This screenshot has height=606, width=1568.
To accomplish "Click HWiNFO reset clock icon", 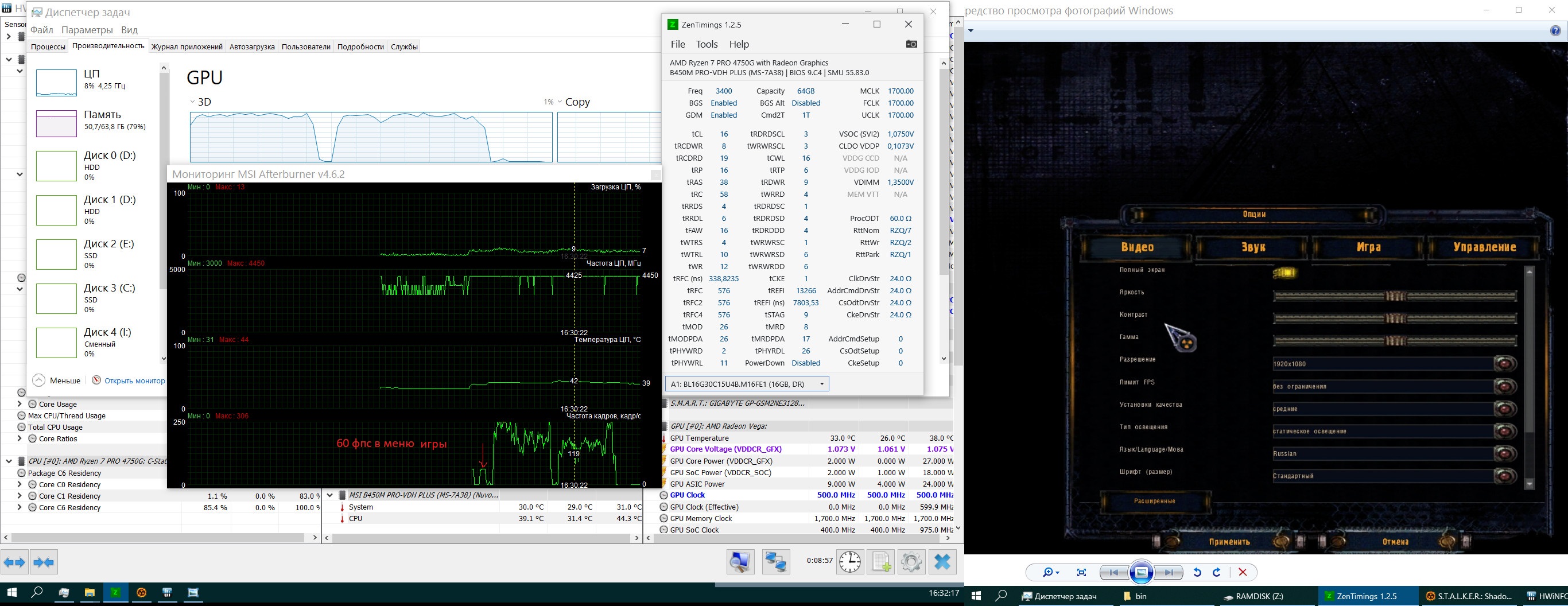I will (x=850, y=562).
